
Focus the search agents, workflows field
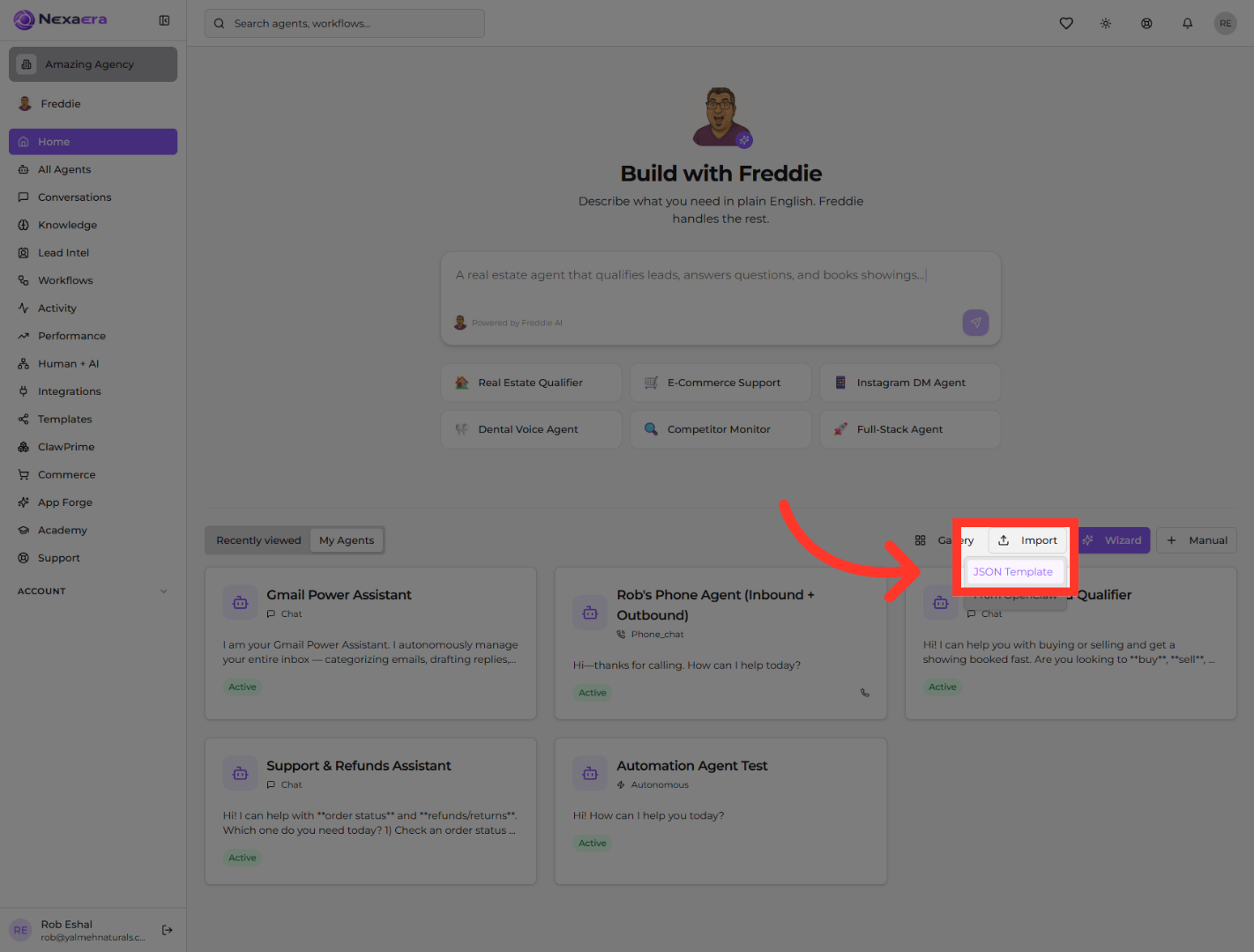coord(345,24)
